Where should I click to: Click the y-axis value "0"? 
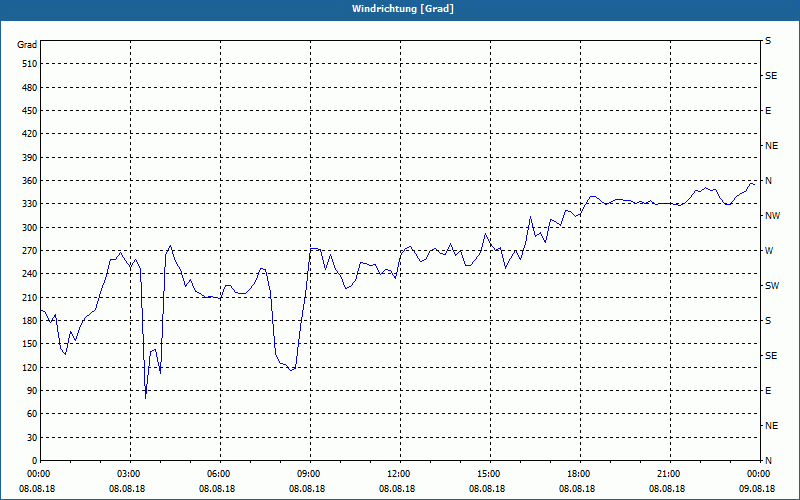pyautogui.click(x=34, y=461)
